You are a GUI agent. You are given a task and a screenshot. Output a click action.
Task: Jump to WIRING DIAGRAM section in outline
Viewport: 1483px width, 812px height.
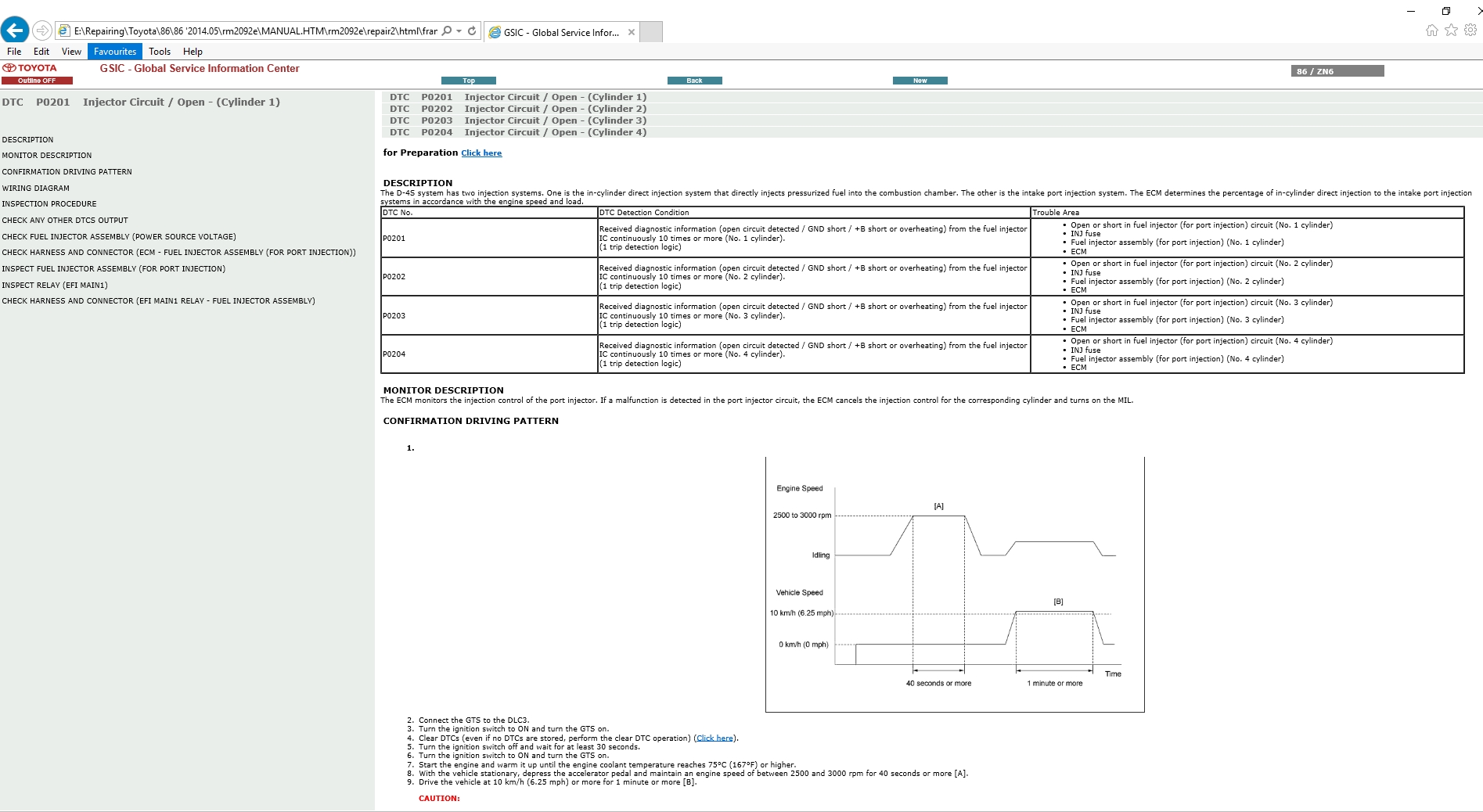click(x=36, y=189)
